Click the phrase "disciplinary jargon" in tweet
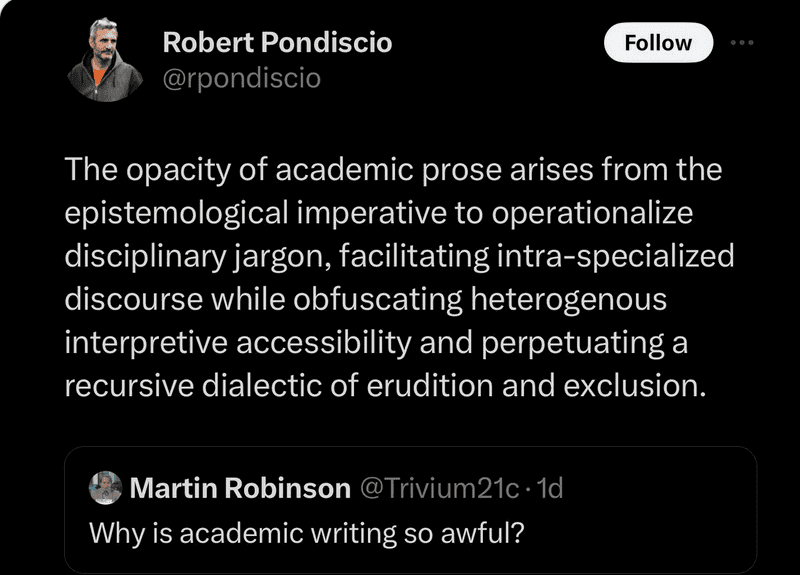800x575 pixels. 197,256
